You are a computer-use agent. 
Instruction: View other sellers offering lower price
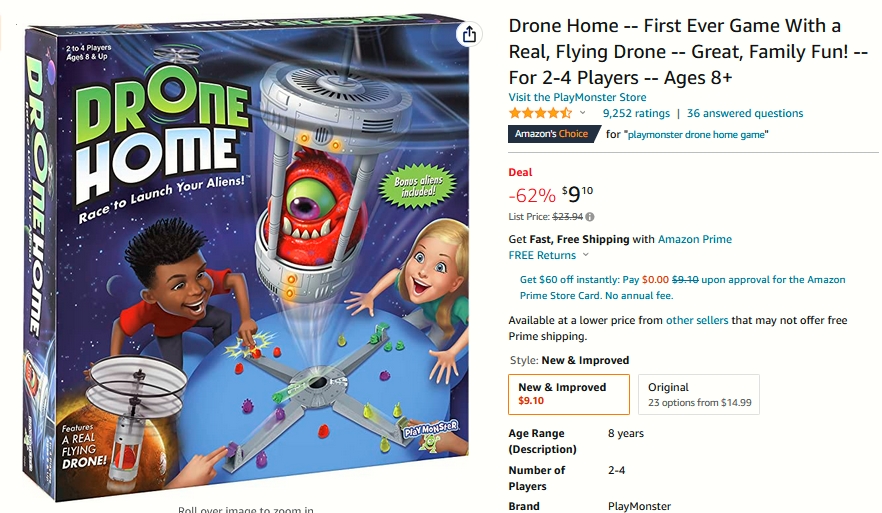[697, 320]
